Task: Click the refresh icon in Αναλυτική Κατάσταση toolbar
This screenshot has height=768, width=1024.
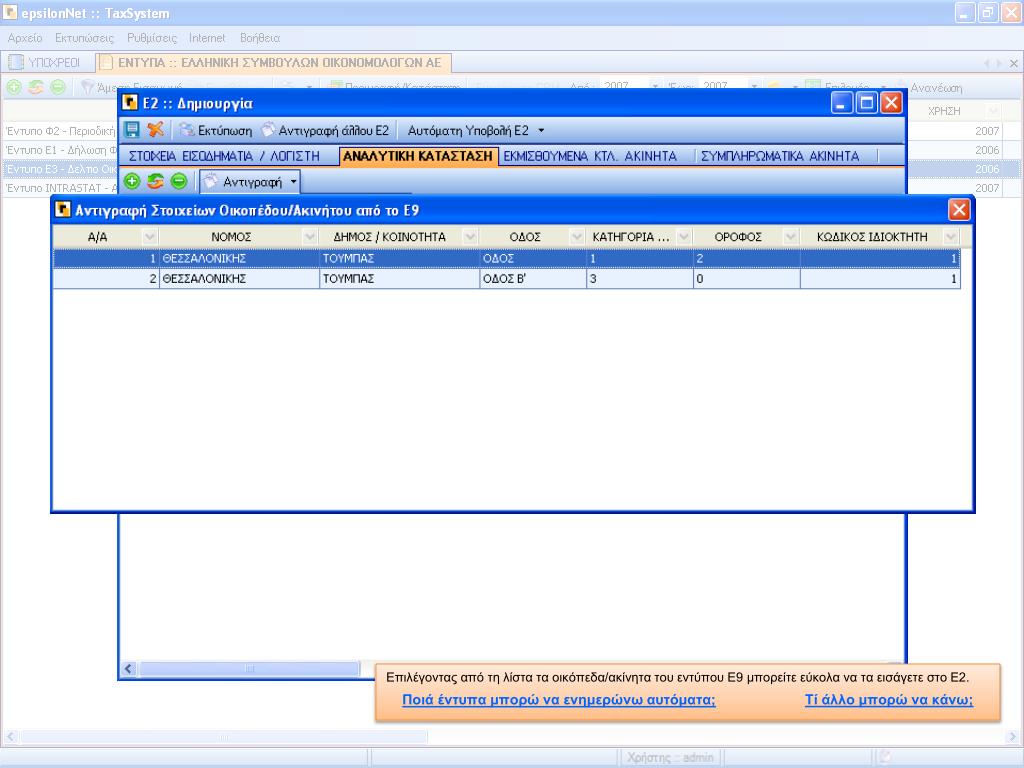Action: [155, 182]
